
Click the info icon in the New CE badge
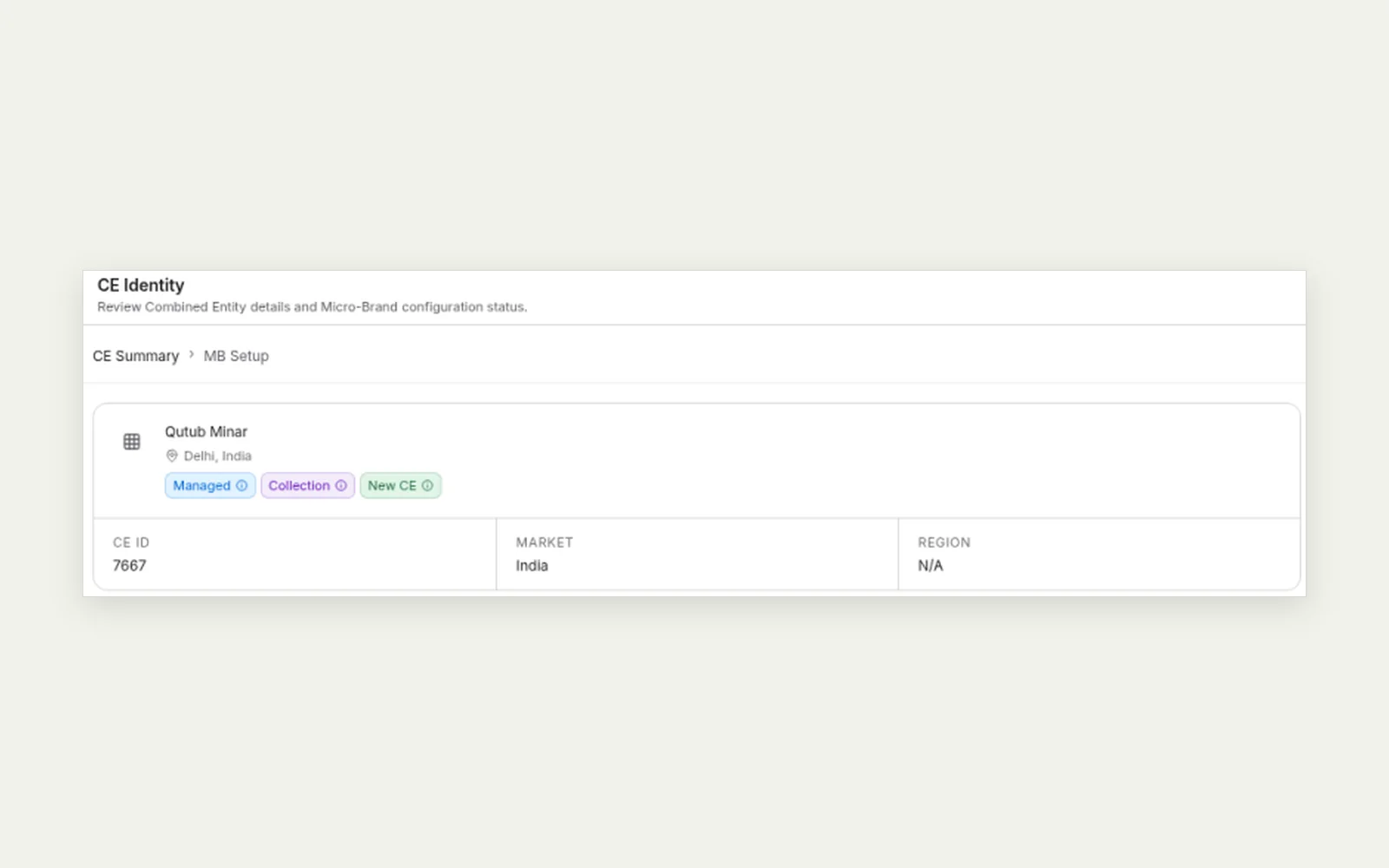click(x=427, y=486)
